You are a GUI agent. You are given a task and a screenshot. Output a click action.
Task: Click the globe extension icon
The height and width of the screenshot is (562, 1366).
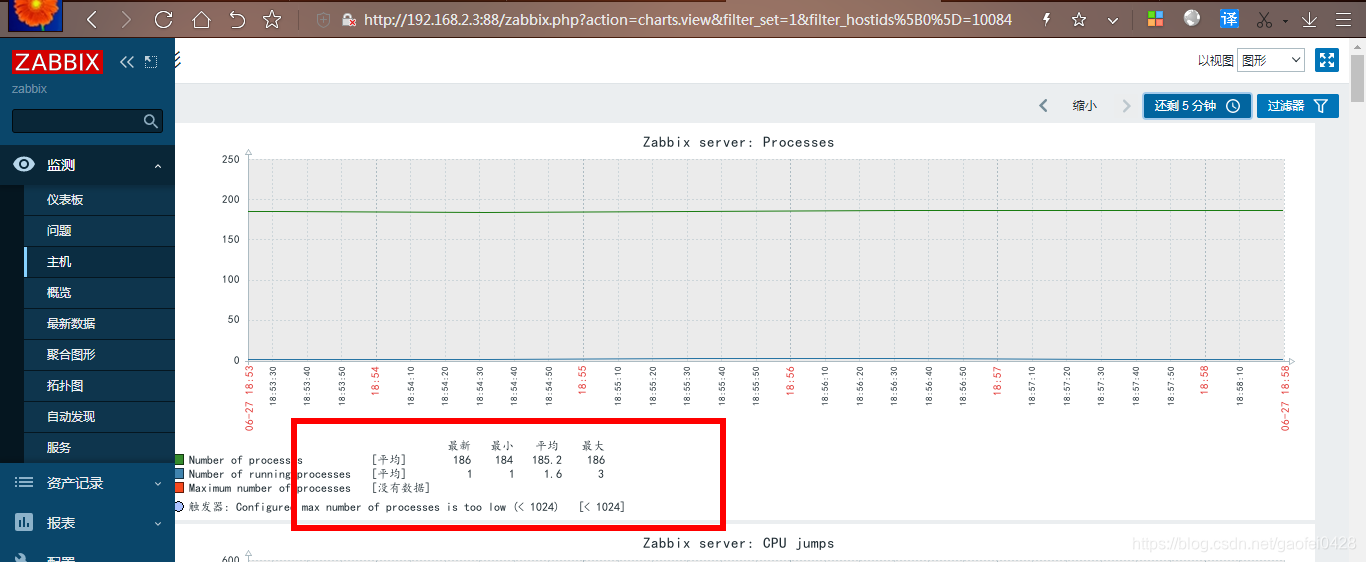(1192, 18)
